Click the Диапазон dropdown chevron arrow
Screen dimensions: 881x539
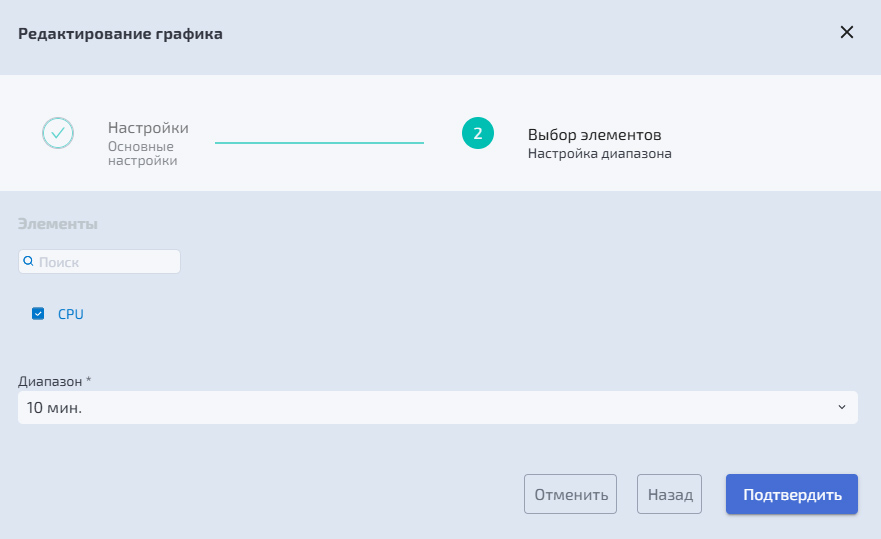pyautogui.click(x=842, y=407)
